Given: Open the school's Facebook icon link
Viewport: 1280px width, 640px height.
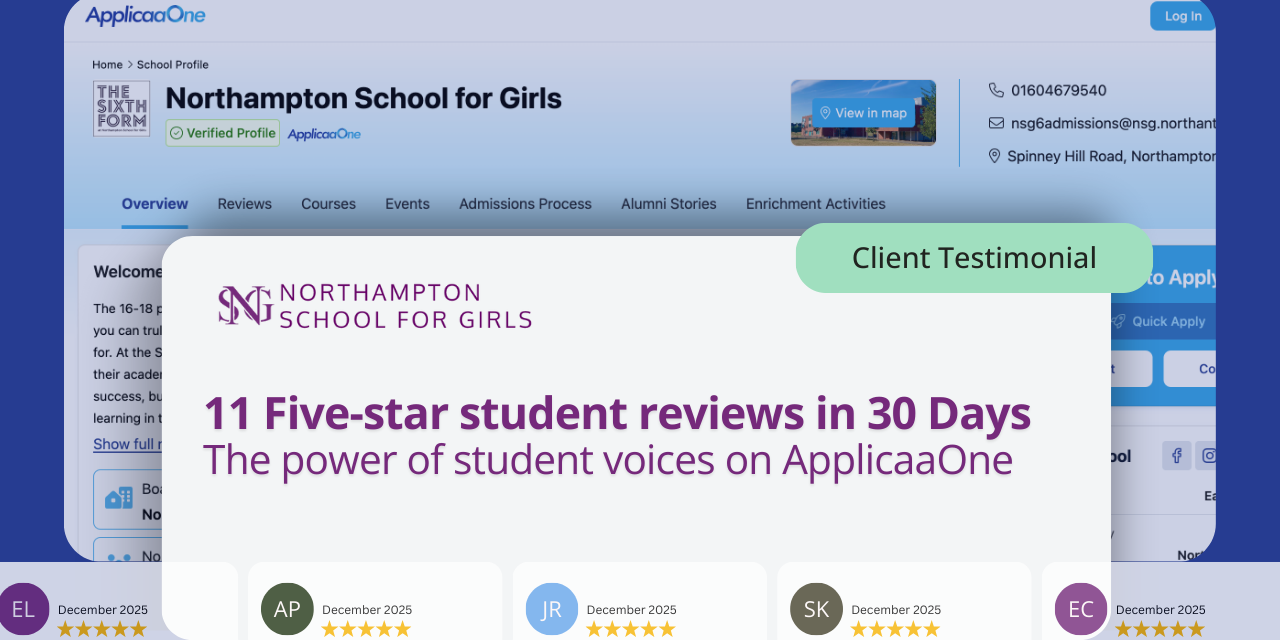Looking at the screenshot, I should [1176, 456].
